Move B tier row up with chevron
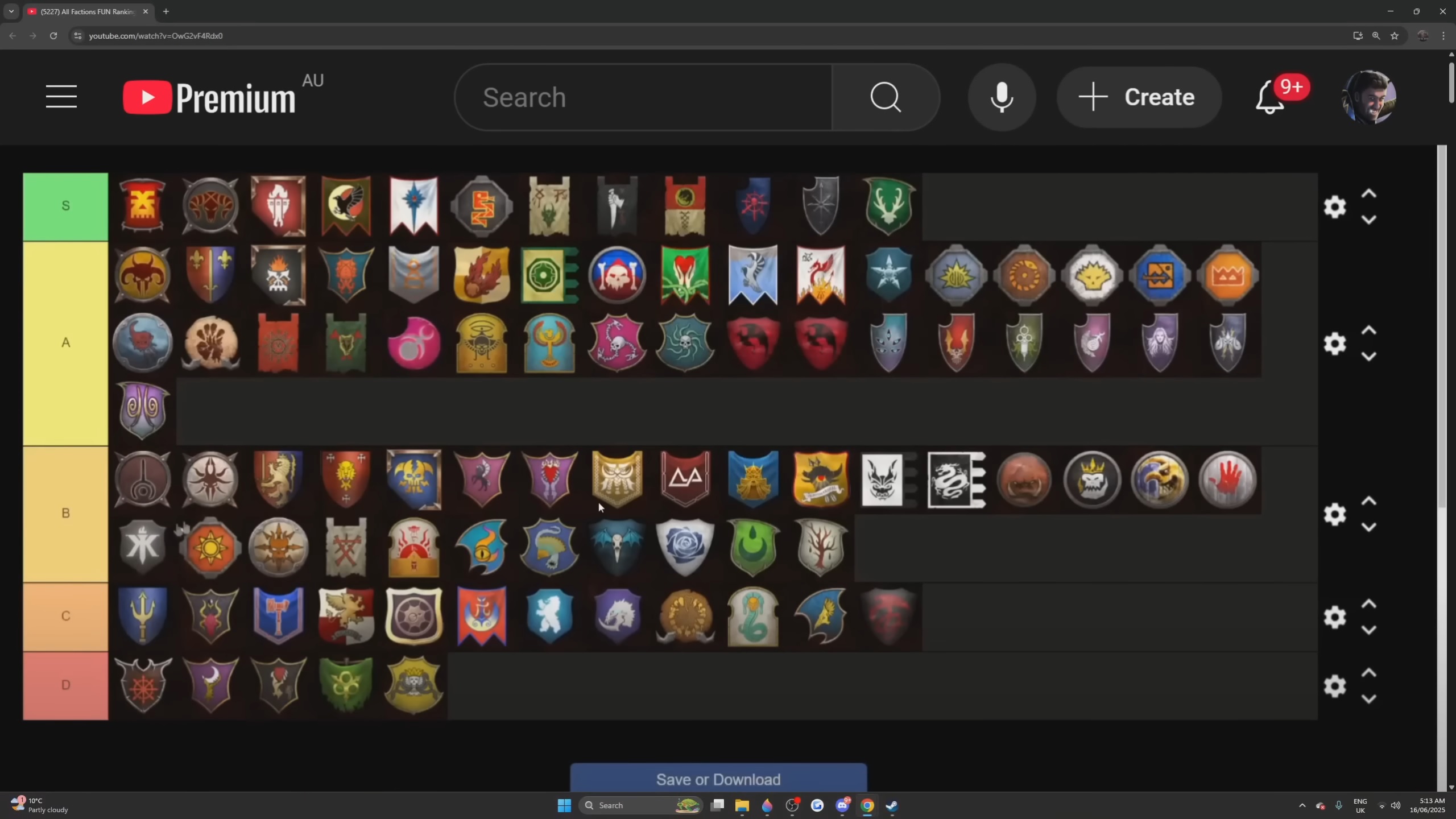 click(1368, 501)
